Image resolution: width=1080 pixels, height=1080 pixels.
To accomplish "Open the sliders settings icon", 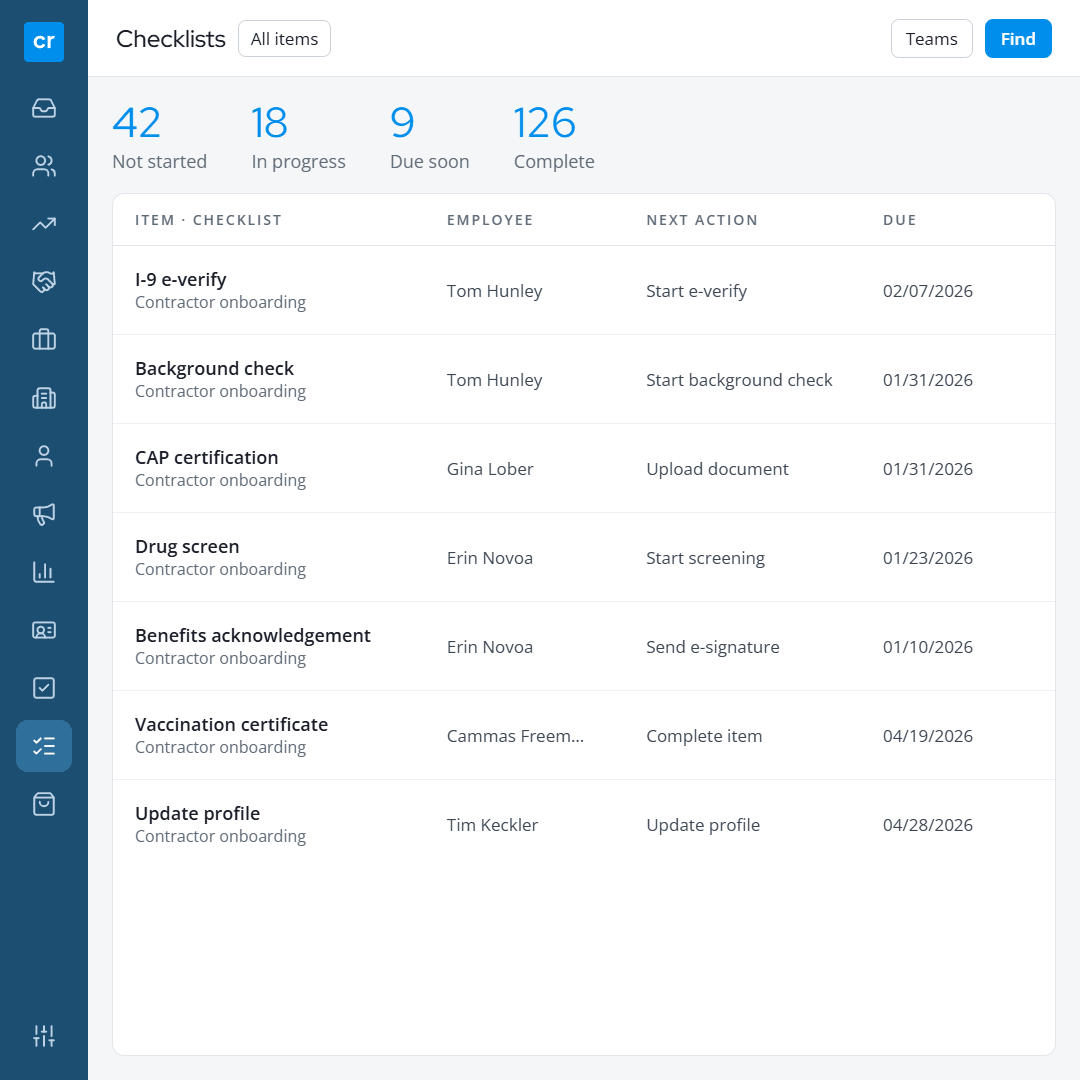I will 44,1035.
